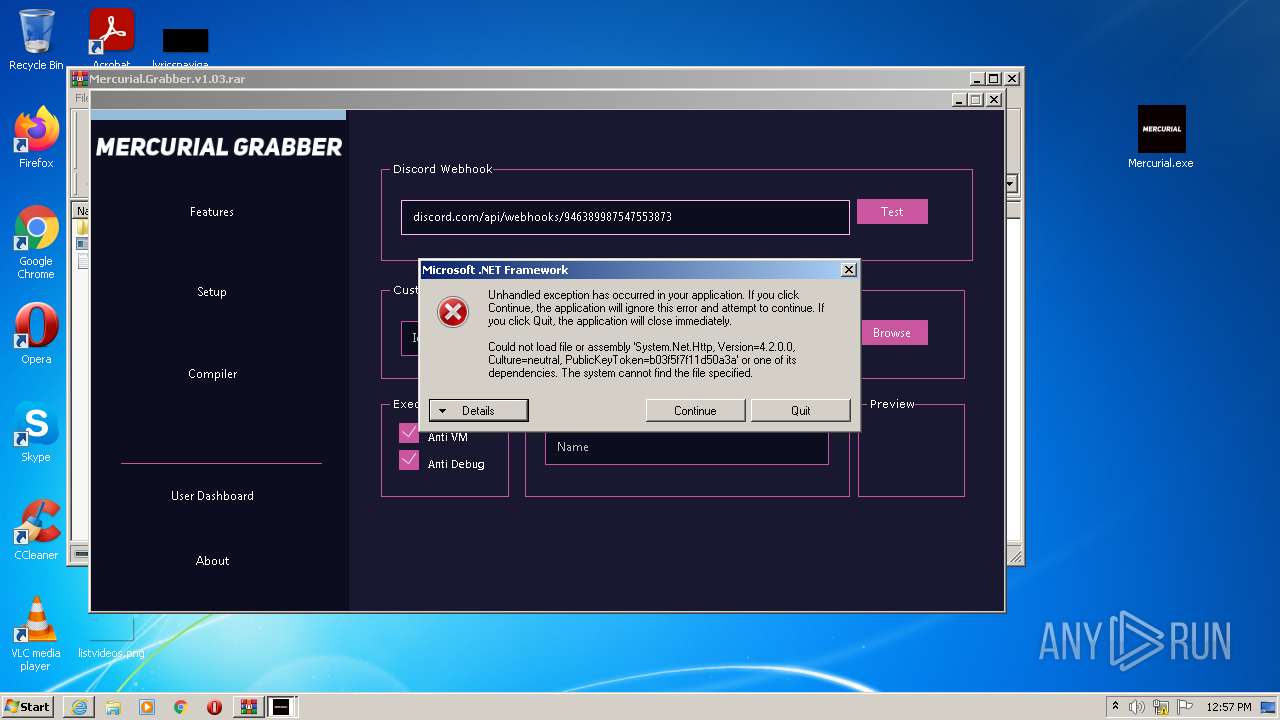This screenshot has height=720, width=1280.
Task: Select Mercurial.exe desktop icon
Action: [x=1161, y=137]
